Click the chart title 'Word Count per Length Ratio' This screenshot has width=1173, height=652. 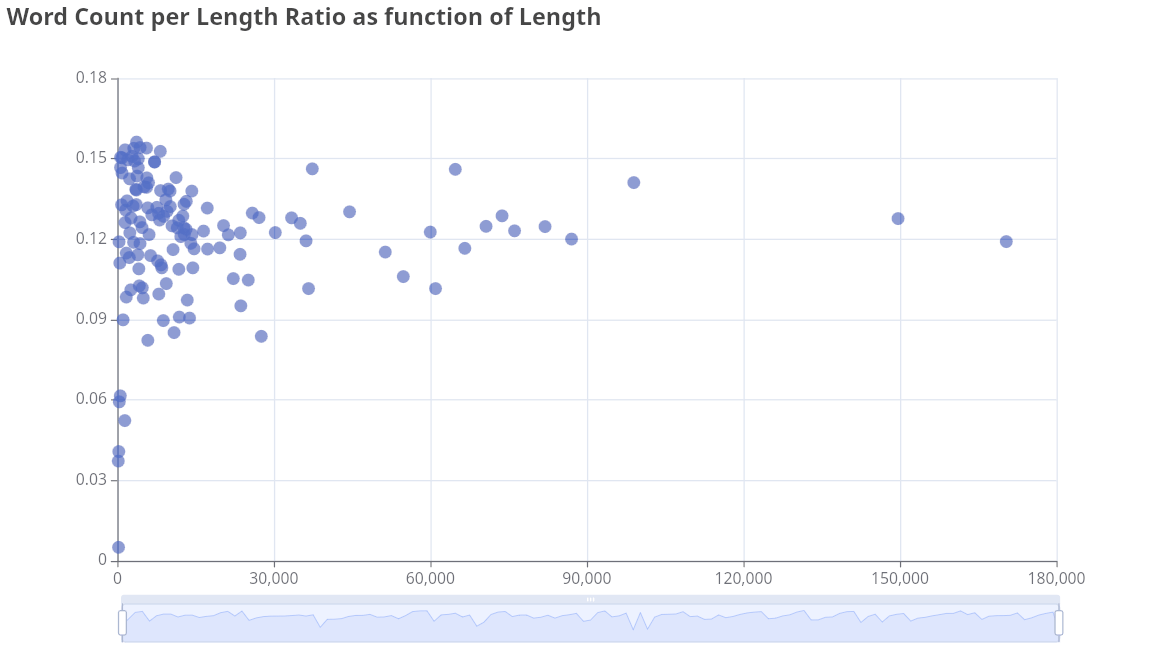303,17
